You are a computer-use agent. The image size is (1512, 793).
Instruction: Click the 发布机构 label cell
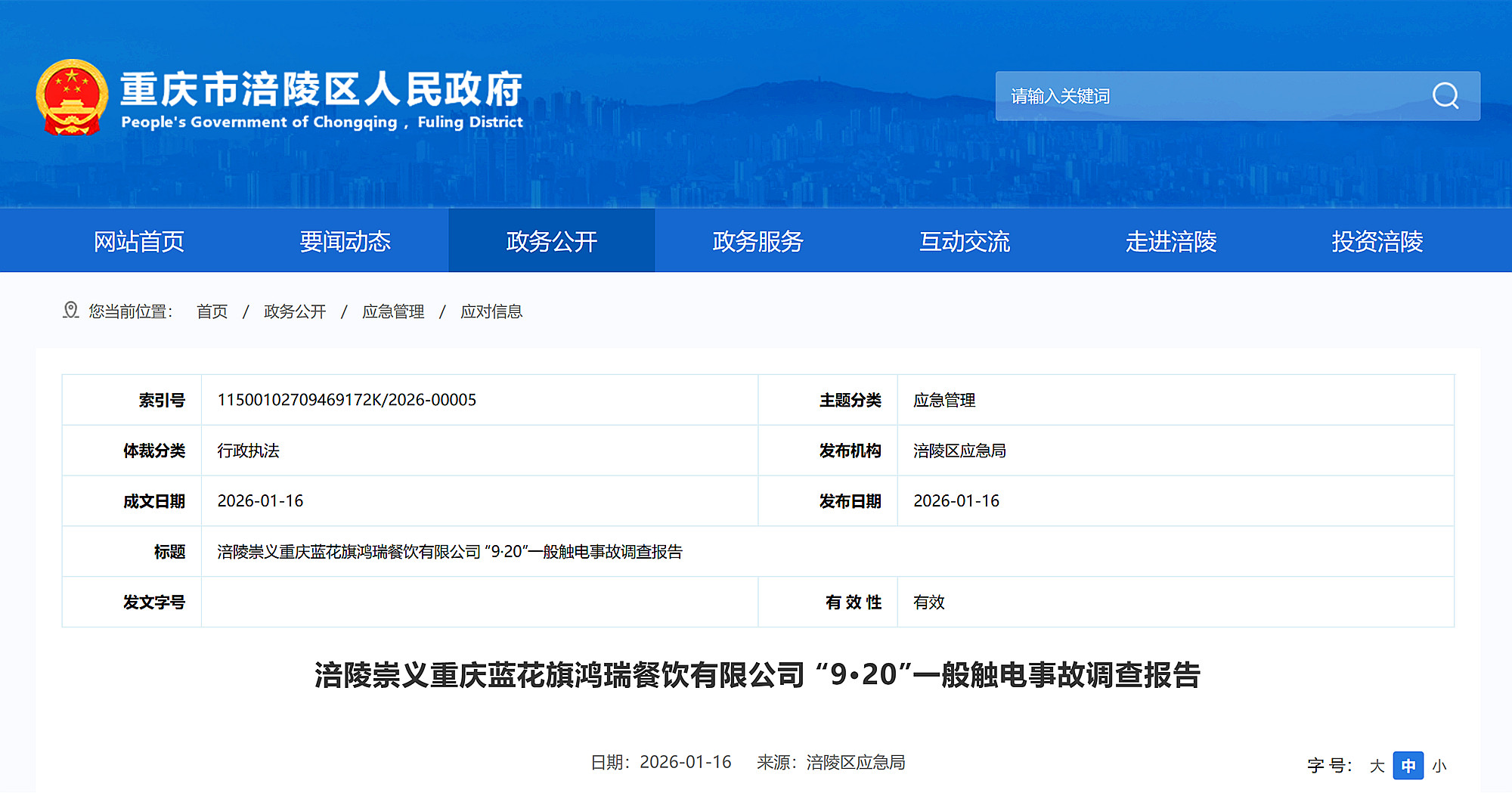tap(828, 451)
